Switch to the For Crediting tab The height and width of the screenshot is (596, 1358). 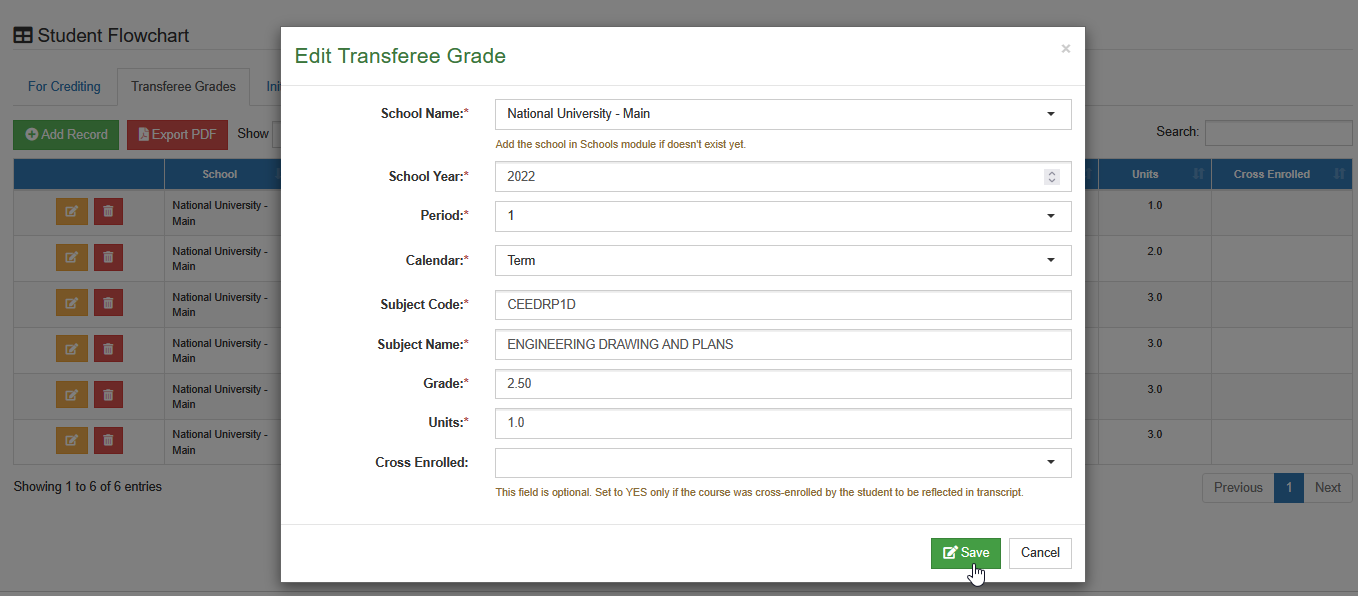coord(64,87)
